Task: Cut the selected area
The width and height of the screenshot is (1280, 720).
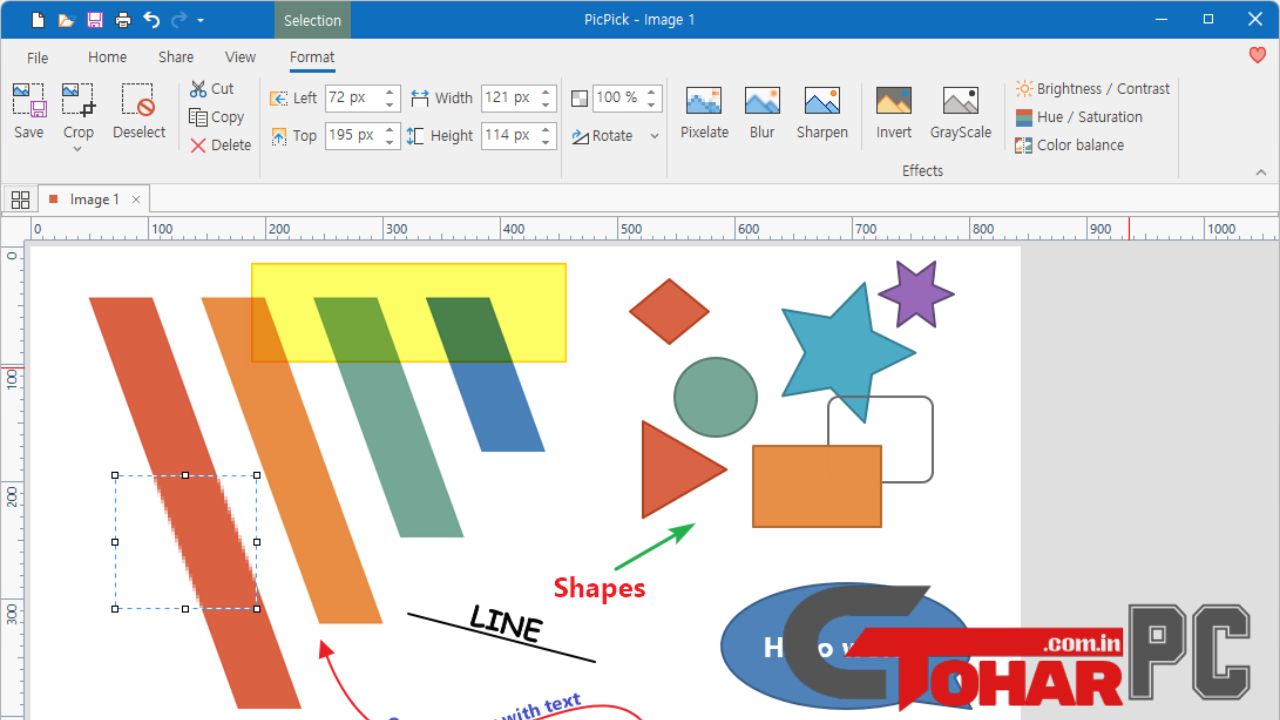Action: tap(212, 88)
